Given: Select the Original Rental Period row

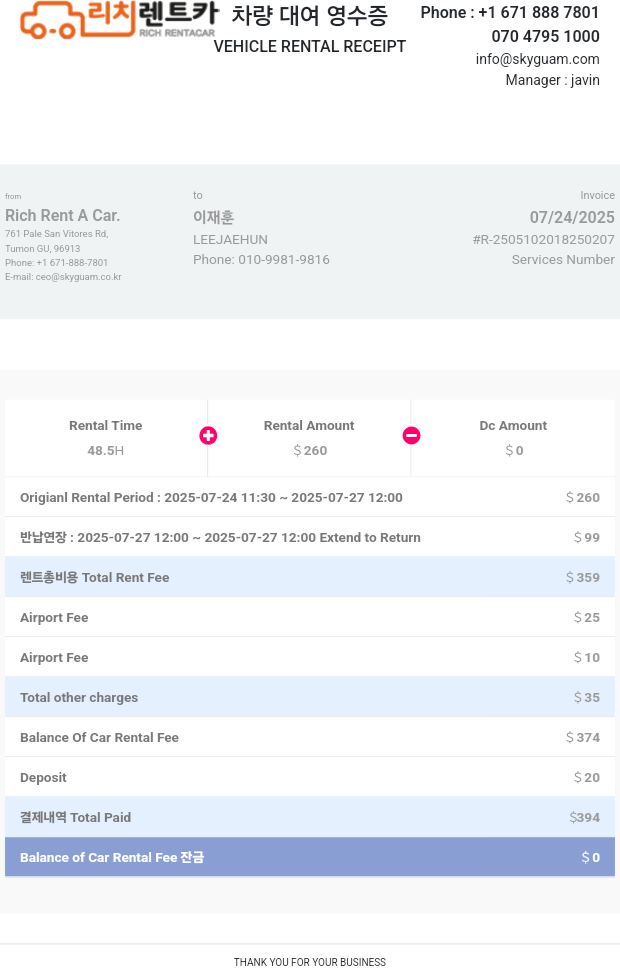Looking at the screenshot, I should [310, 497].
